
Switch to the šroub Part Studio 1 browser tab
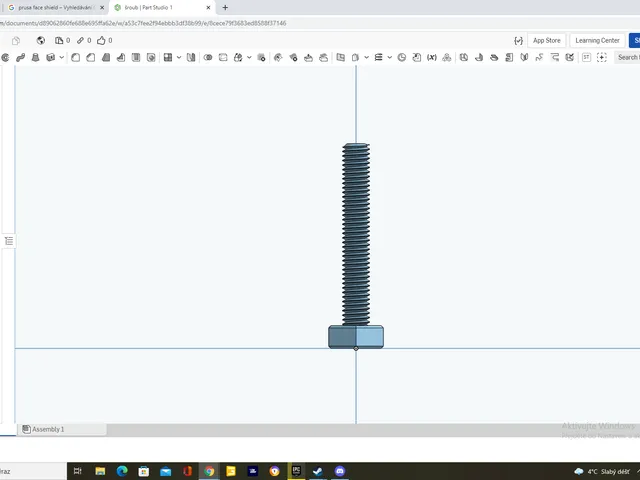point(162,8)
